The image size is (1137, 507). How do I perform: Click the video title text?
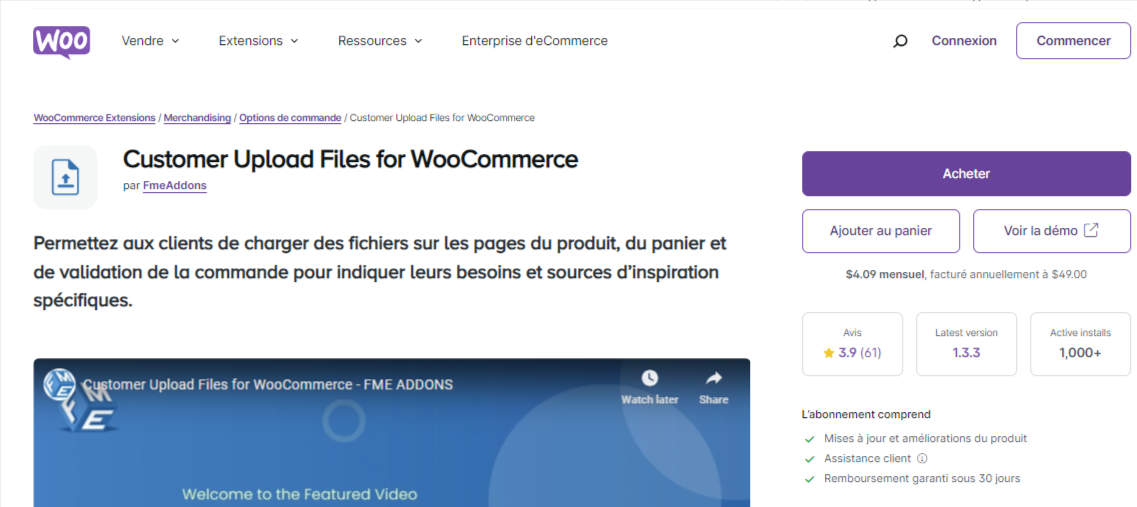pyautogui.click(x=268, y=384)
